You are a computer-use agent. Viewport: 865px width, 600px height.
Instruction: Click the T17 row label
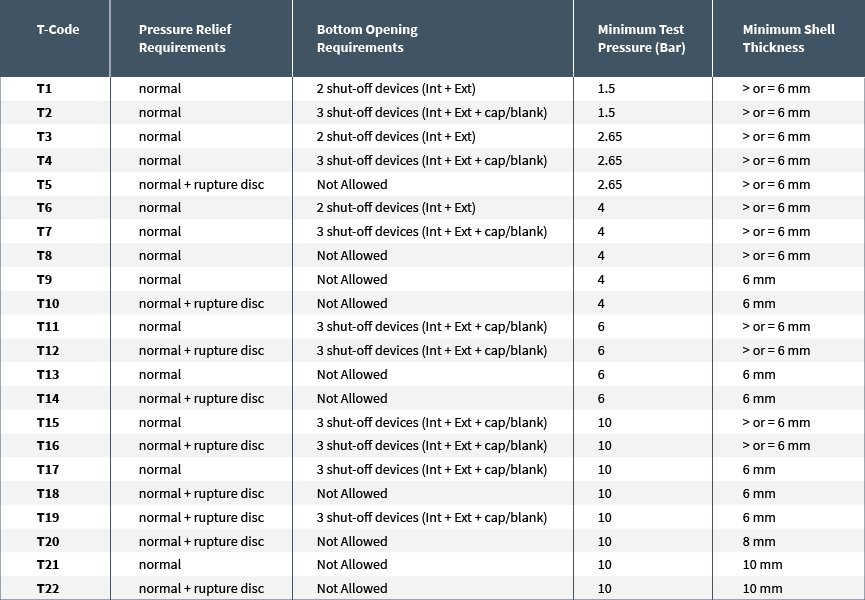(48, 470)
